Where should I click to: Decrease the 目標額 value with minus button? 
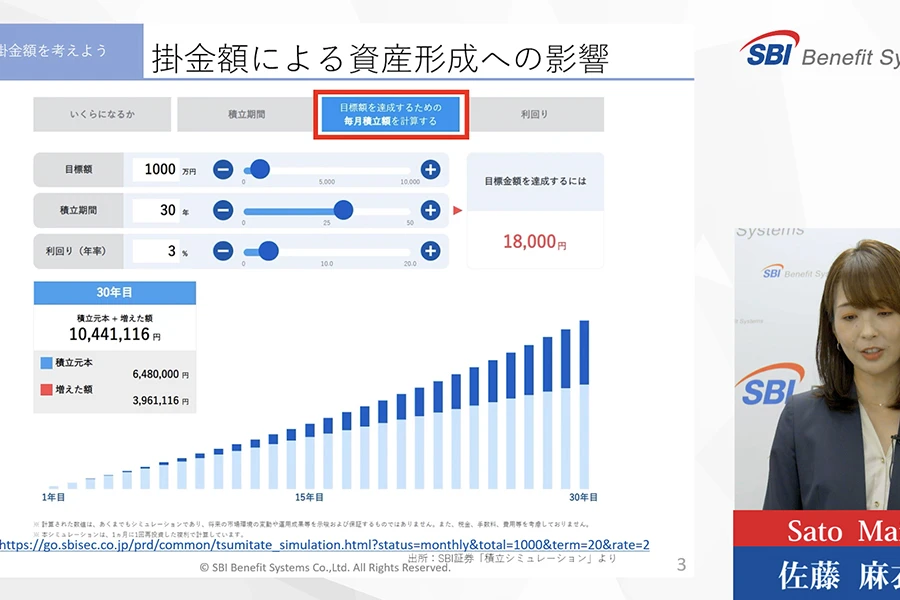click(223, 169)
